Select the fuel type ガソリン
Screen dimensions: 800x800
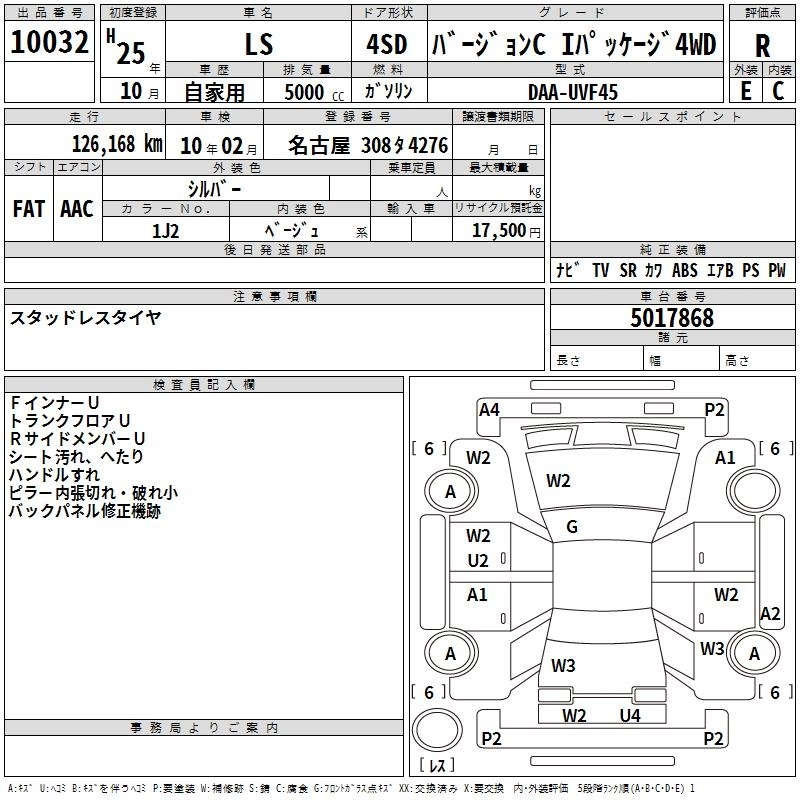(x=388, y=91)
